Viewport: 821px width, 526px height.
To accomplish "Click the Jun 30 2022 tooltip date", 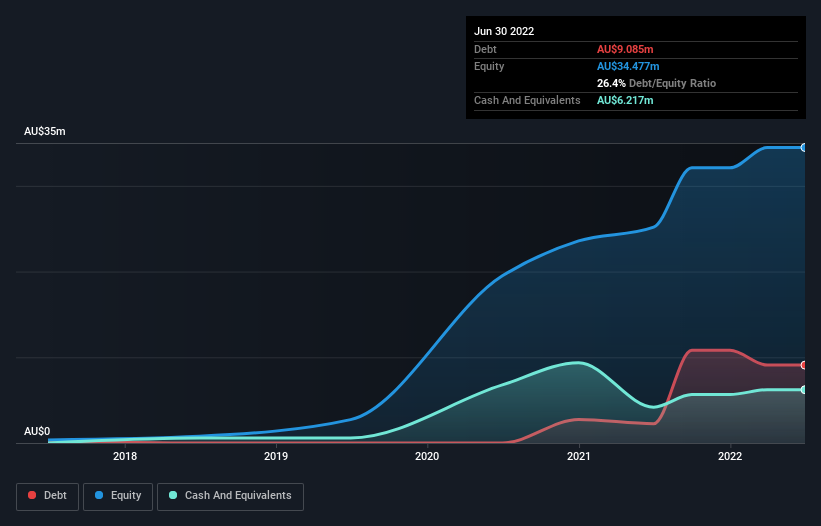I will pos(504,31).
